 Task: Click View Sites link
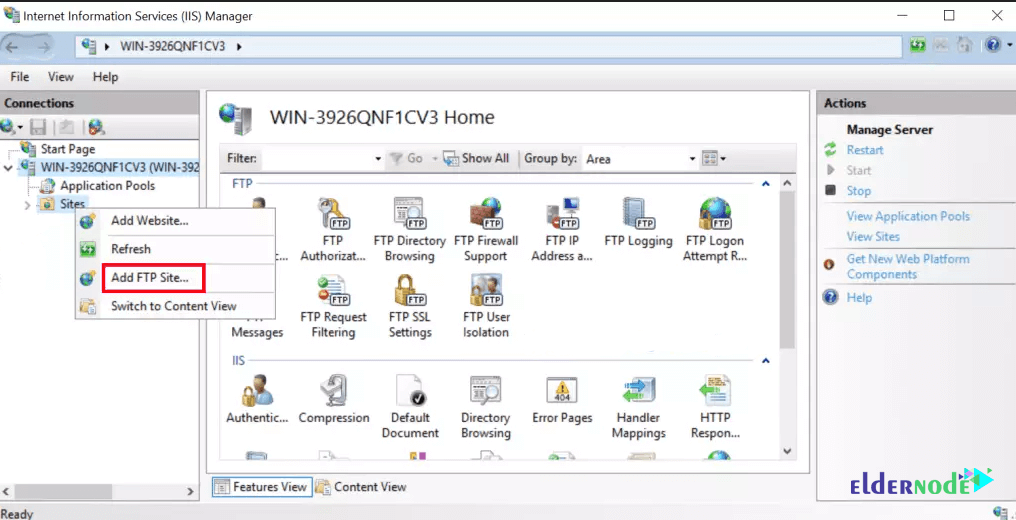coord(873,236)
